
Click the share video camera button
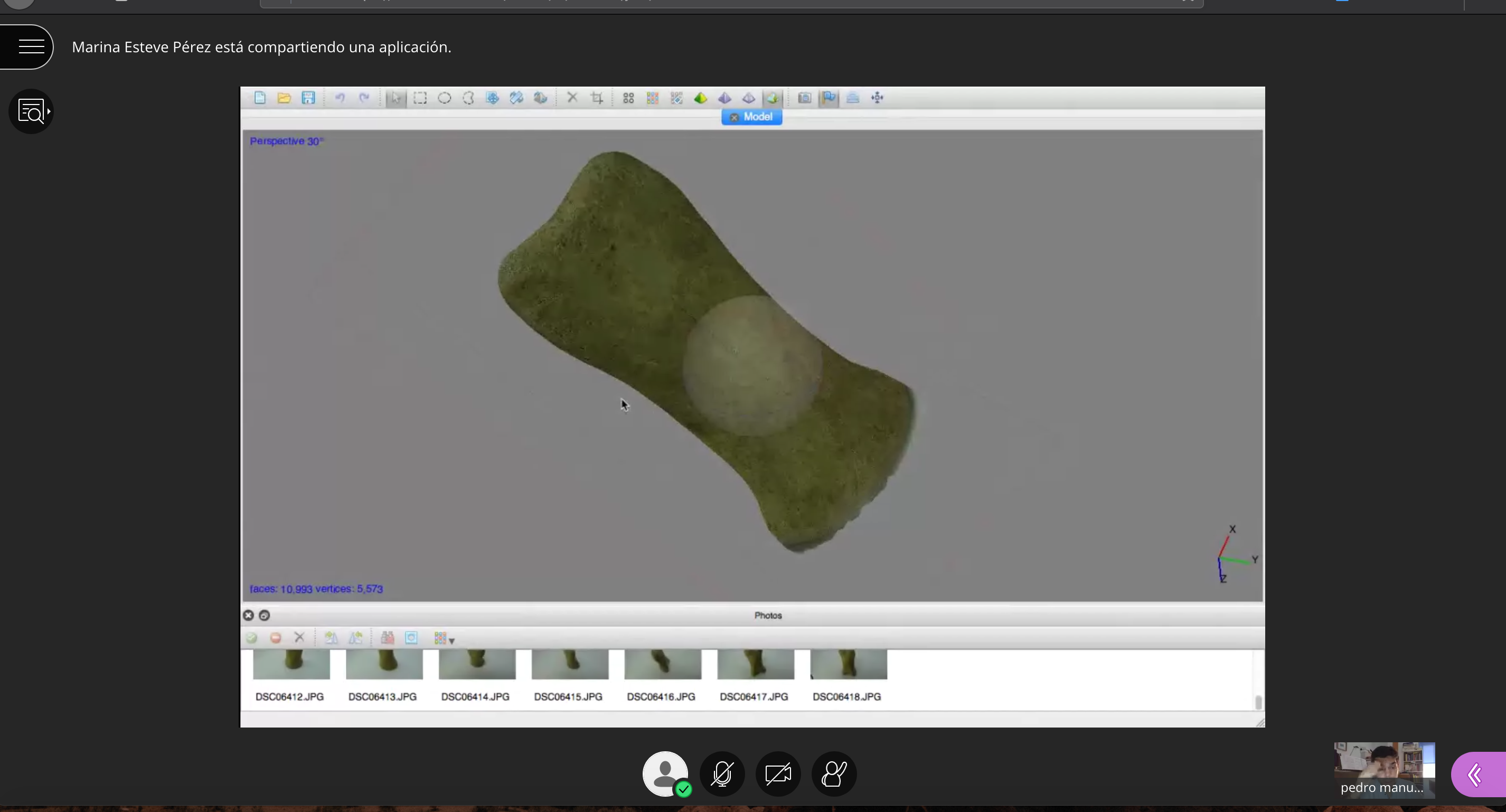778,774
